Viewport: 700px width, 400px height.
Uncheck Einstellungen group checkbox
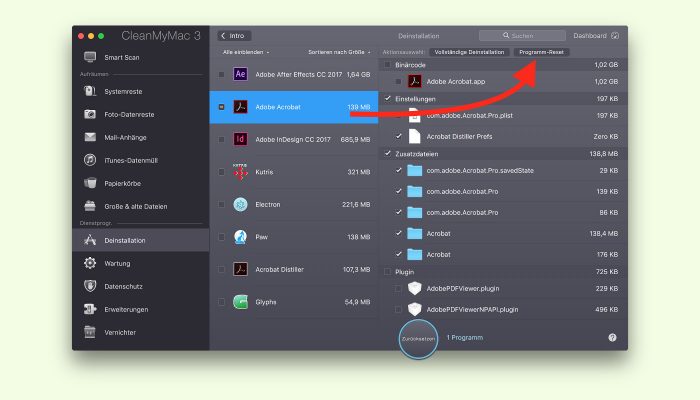387,99
